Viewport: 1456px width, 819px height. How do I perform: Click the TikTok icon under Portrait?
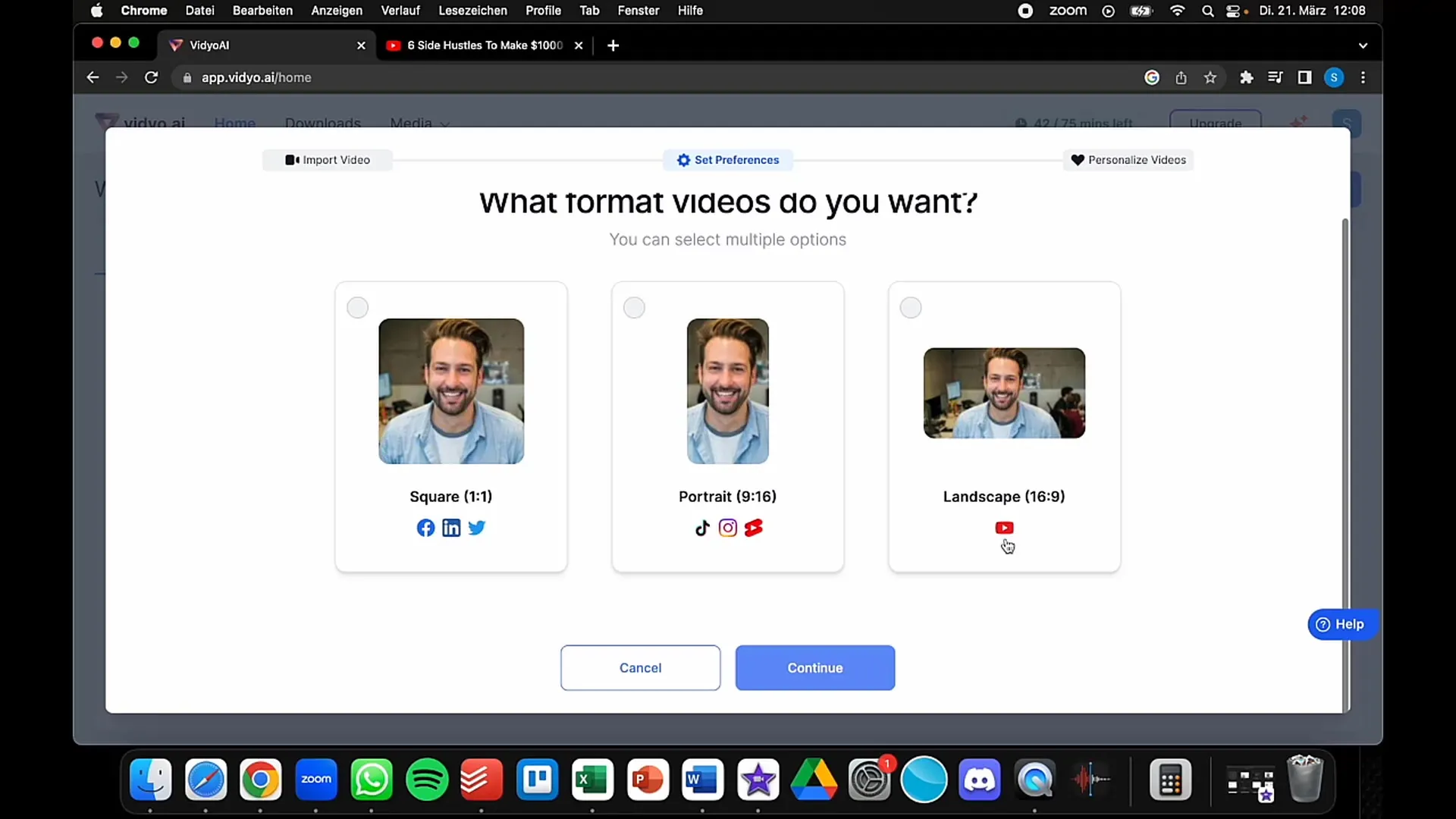[x=702, y=528]
